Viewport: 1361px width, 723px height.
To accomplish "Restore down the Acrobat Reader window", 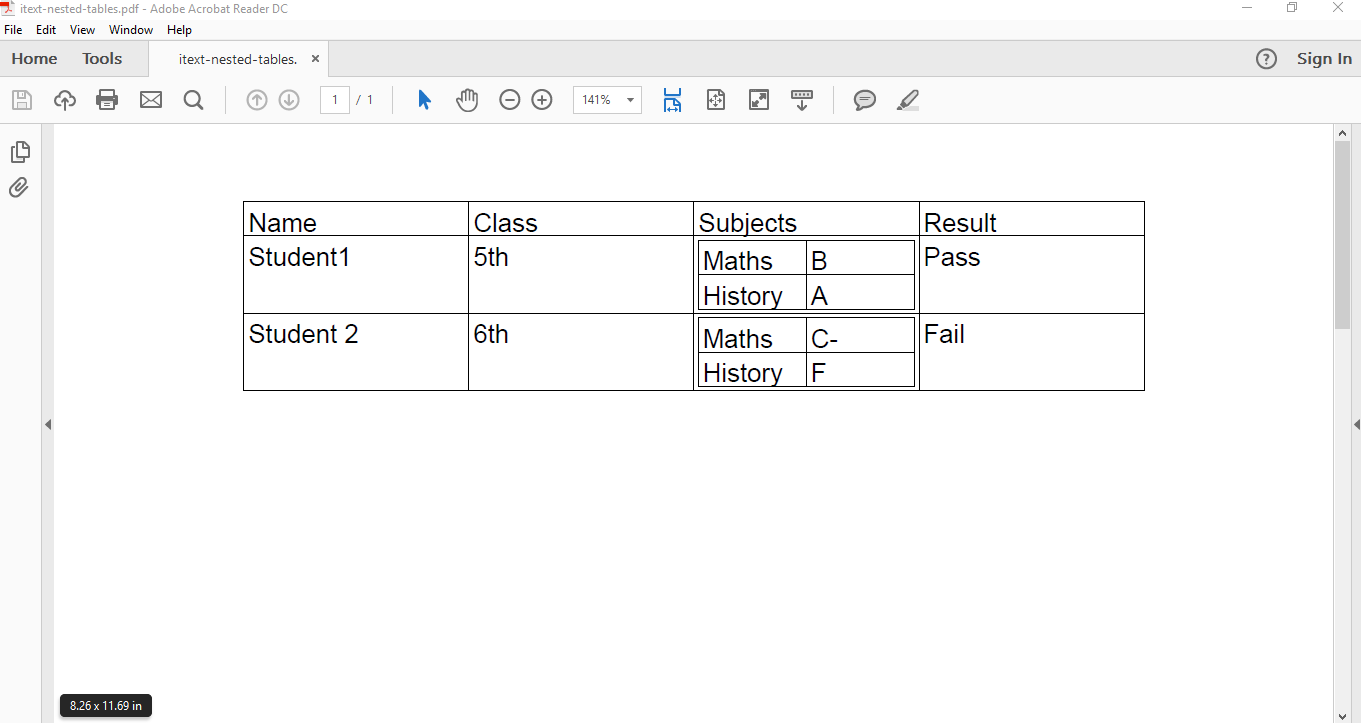I will click(1292, 8).
